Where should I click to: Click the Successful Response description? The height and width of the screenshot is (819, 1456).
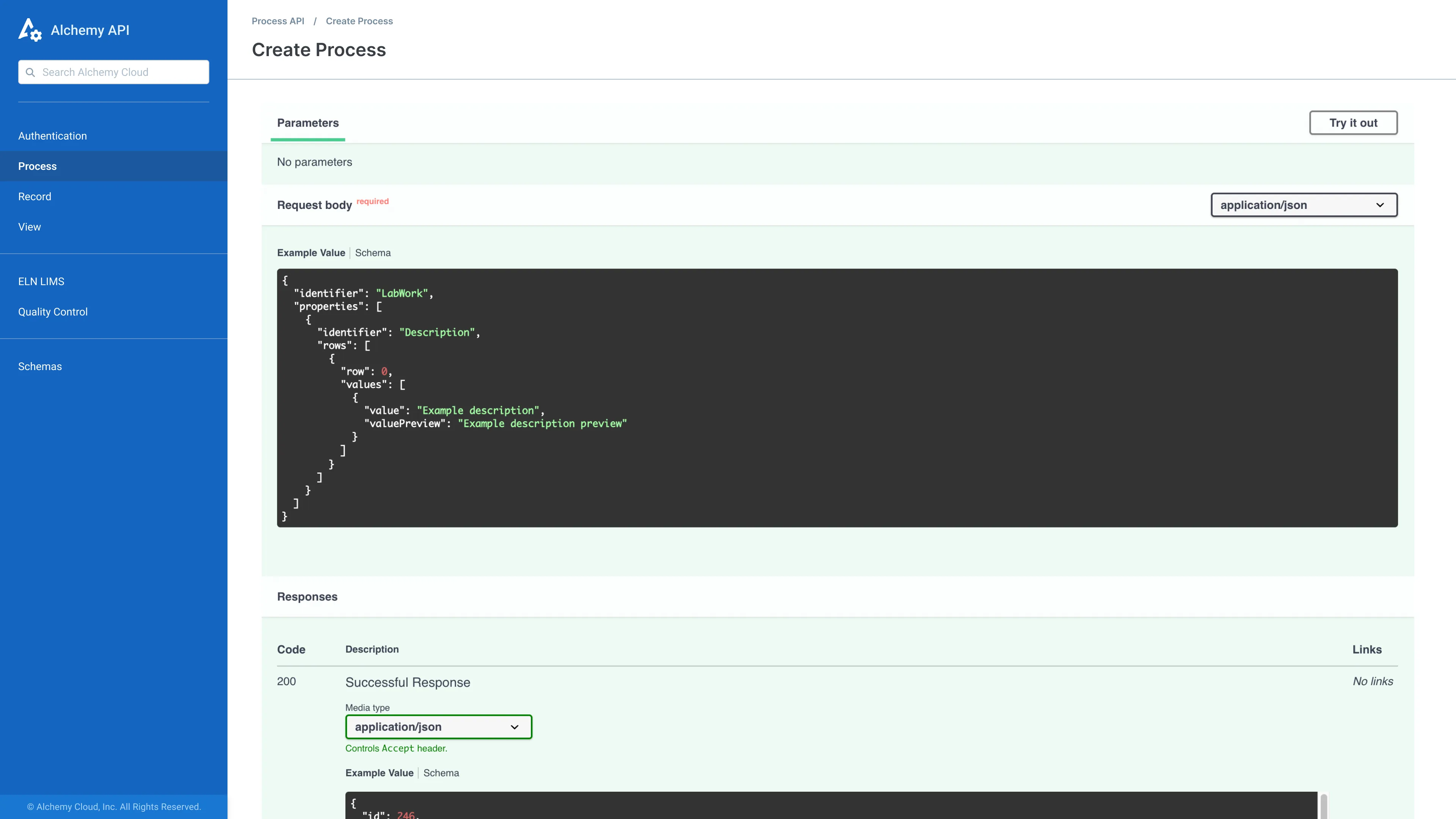pos(408,682)
